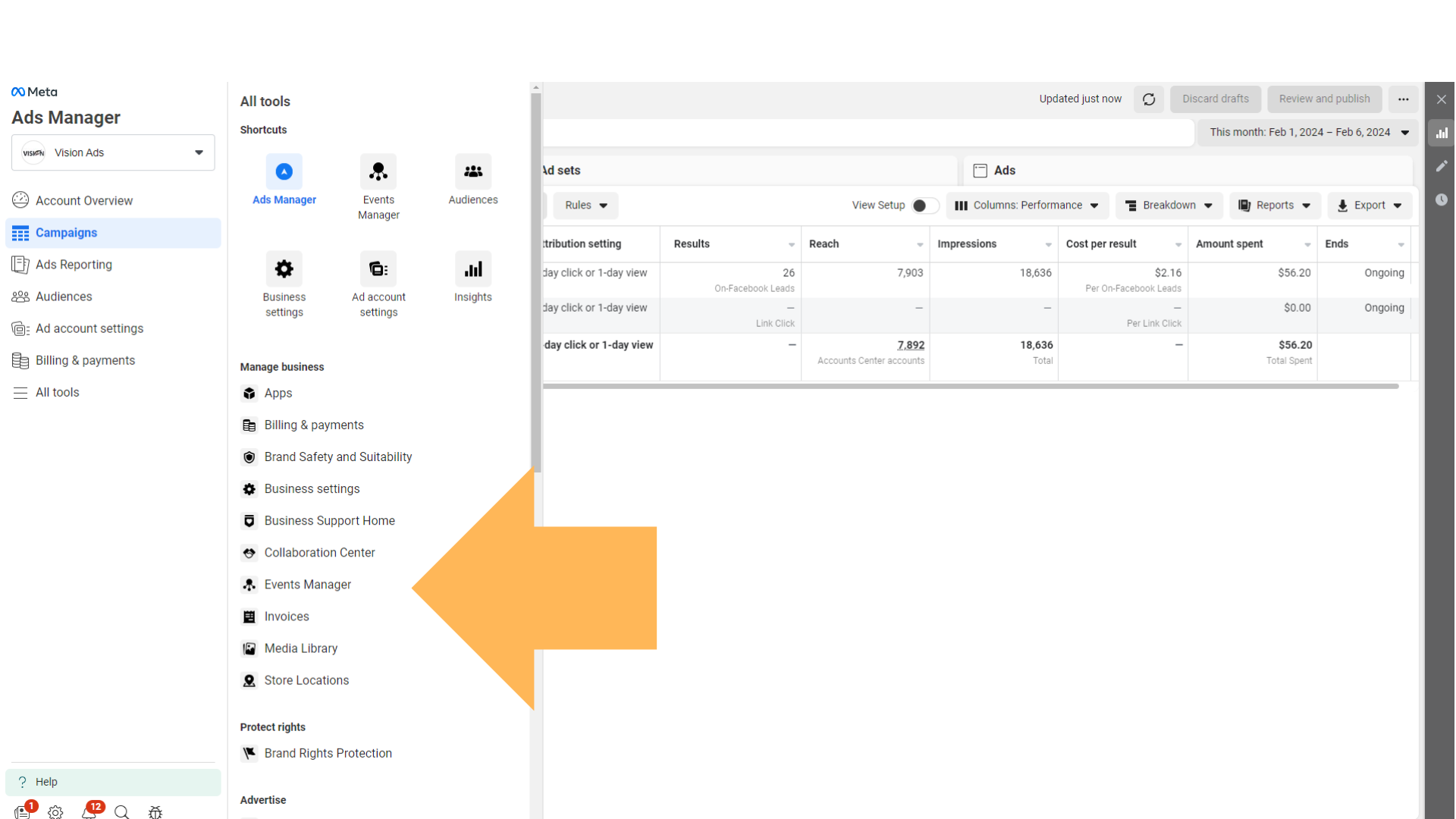Switch to the Ads tab
Screen dimensions: 1456x819
point(1188,171)
